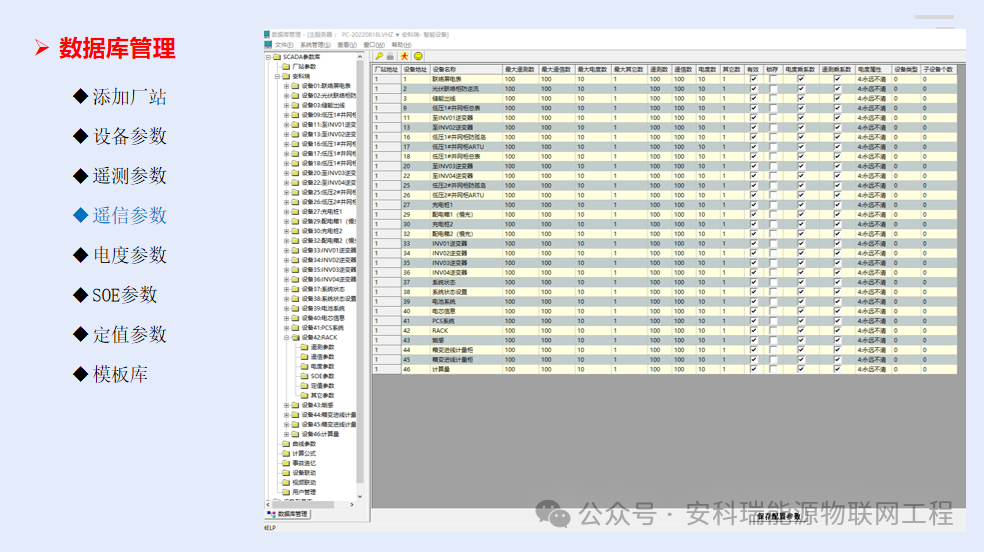Click folder icon of 设备39:电池系统
This screenshot has height=552, width=984.
[295, 309]
